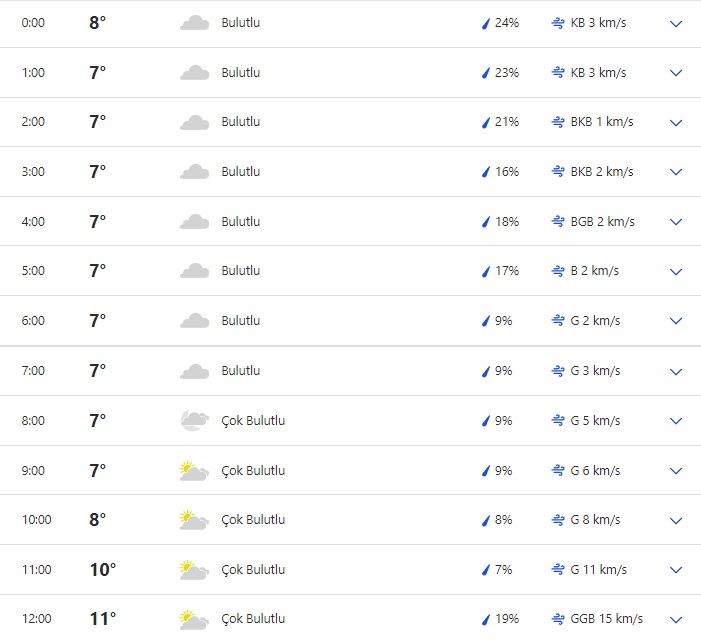Click 'Çok Bulutlu' text at 9:00
Screen dimensions: 701x642
pos(253,470)
